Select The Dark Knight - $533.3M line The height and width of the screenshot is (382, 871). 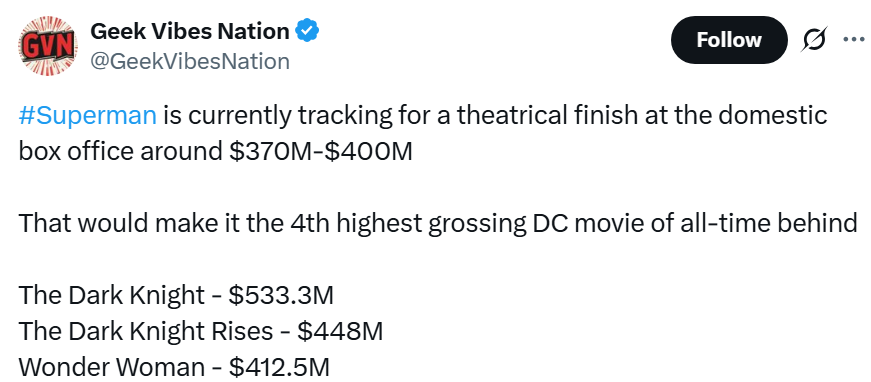(x=176, y=295)
